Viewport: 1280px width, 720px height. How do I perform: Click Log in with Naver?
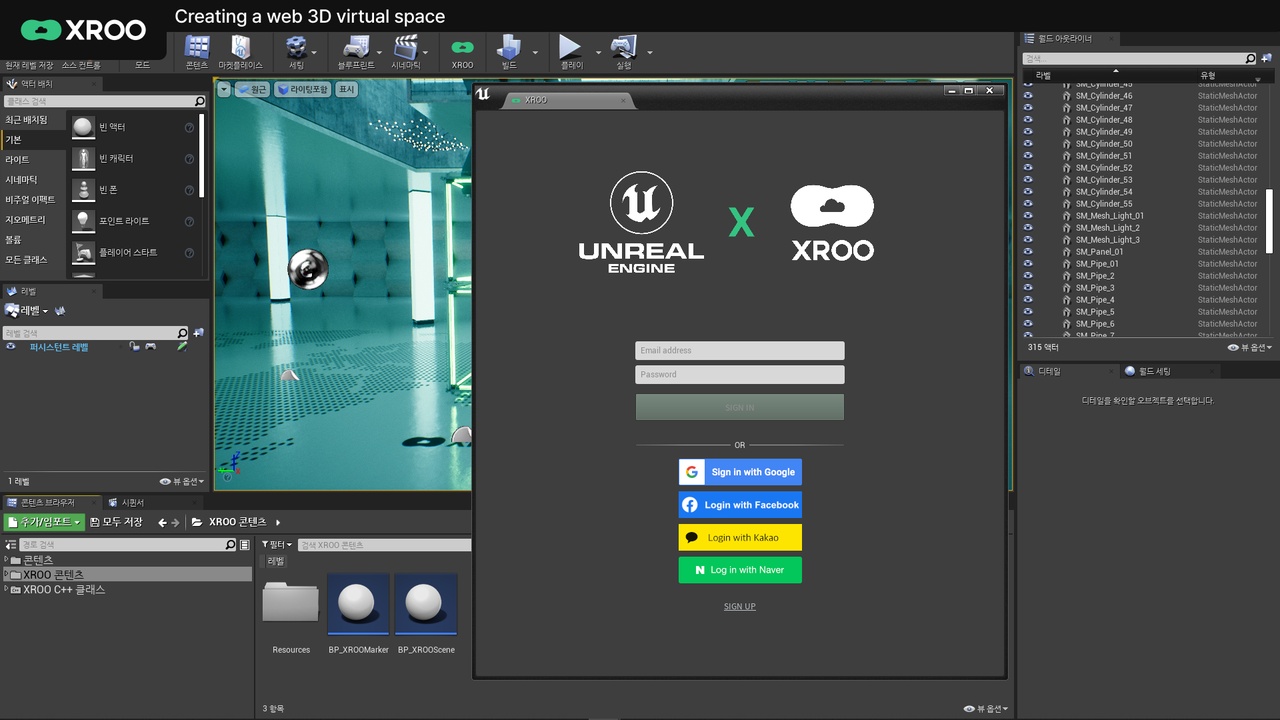click(740, 570)
